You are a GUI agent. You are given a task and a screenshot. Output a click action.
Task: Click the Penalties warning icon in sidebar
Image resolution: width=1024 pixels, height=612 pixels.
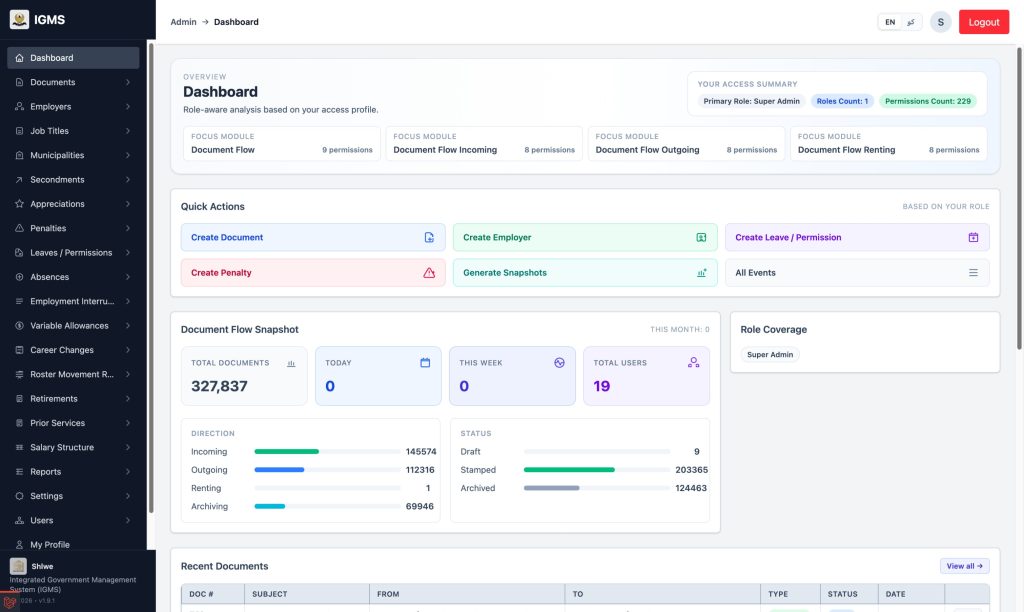click(19, 229)
